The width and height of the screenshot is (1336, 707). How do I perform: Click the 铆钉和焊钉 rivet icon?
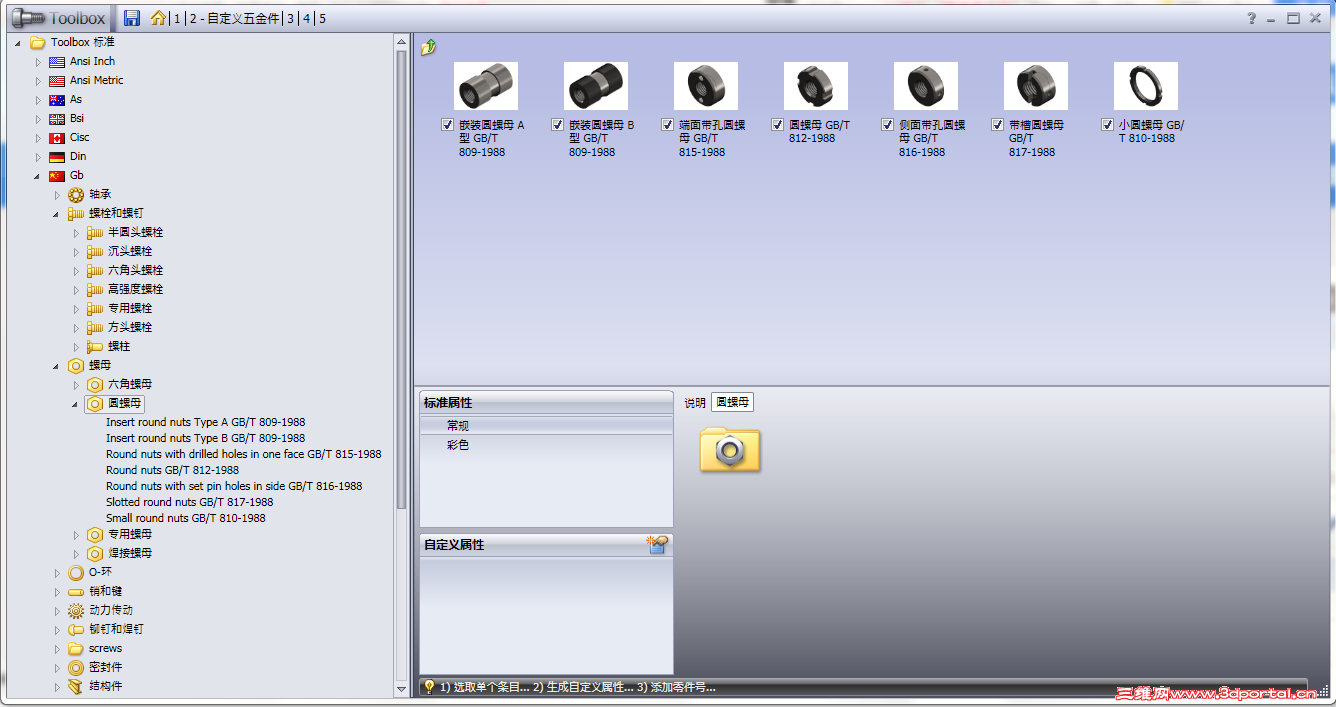[76, 629]
